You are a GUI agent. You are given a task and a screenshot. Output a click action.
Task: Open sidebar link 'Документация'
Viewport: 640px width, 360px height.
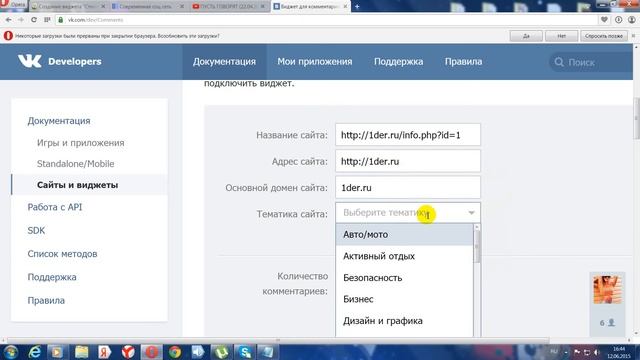(59, 121)
